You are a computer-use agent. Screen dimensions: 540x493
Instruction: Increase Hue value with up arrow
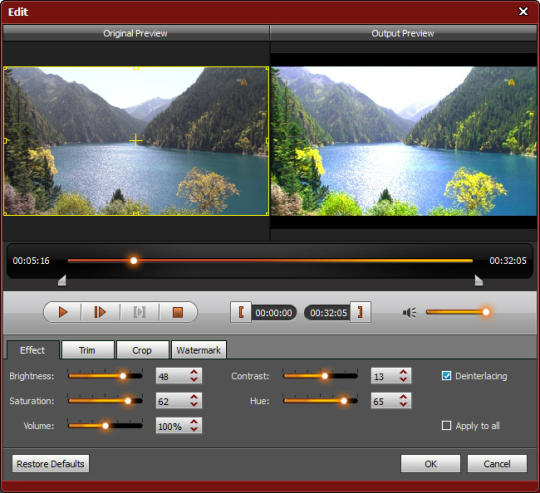point(403,397)
